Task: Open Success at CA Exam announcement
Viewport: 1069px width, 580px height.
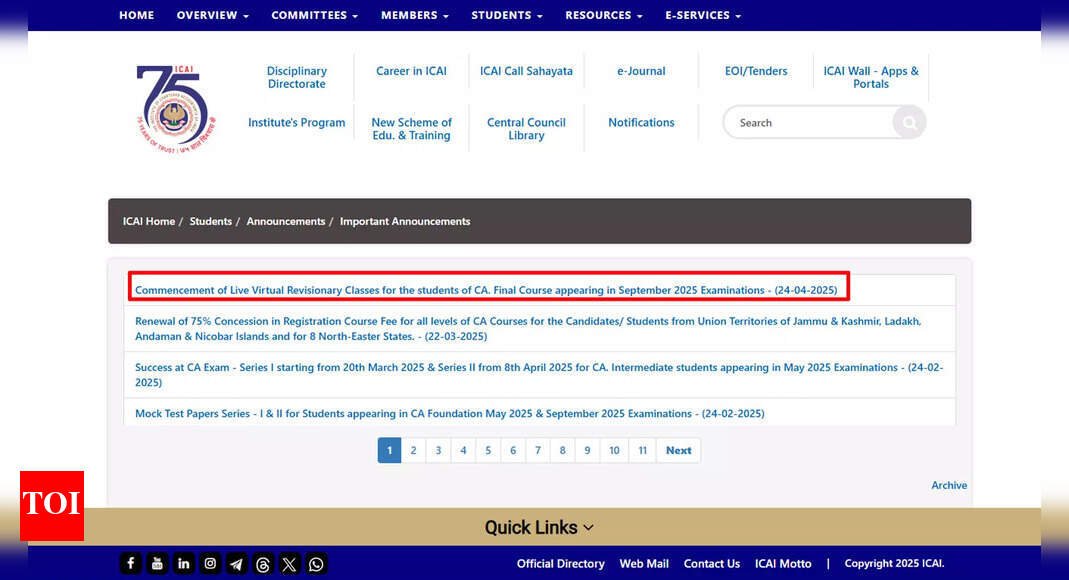Action: click(x=539, y=375)
